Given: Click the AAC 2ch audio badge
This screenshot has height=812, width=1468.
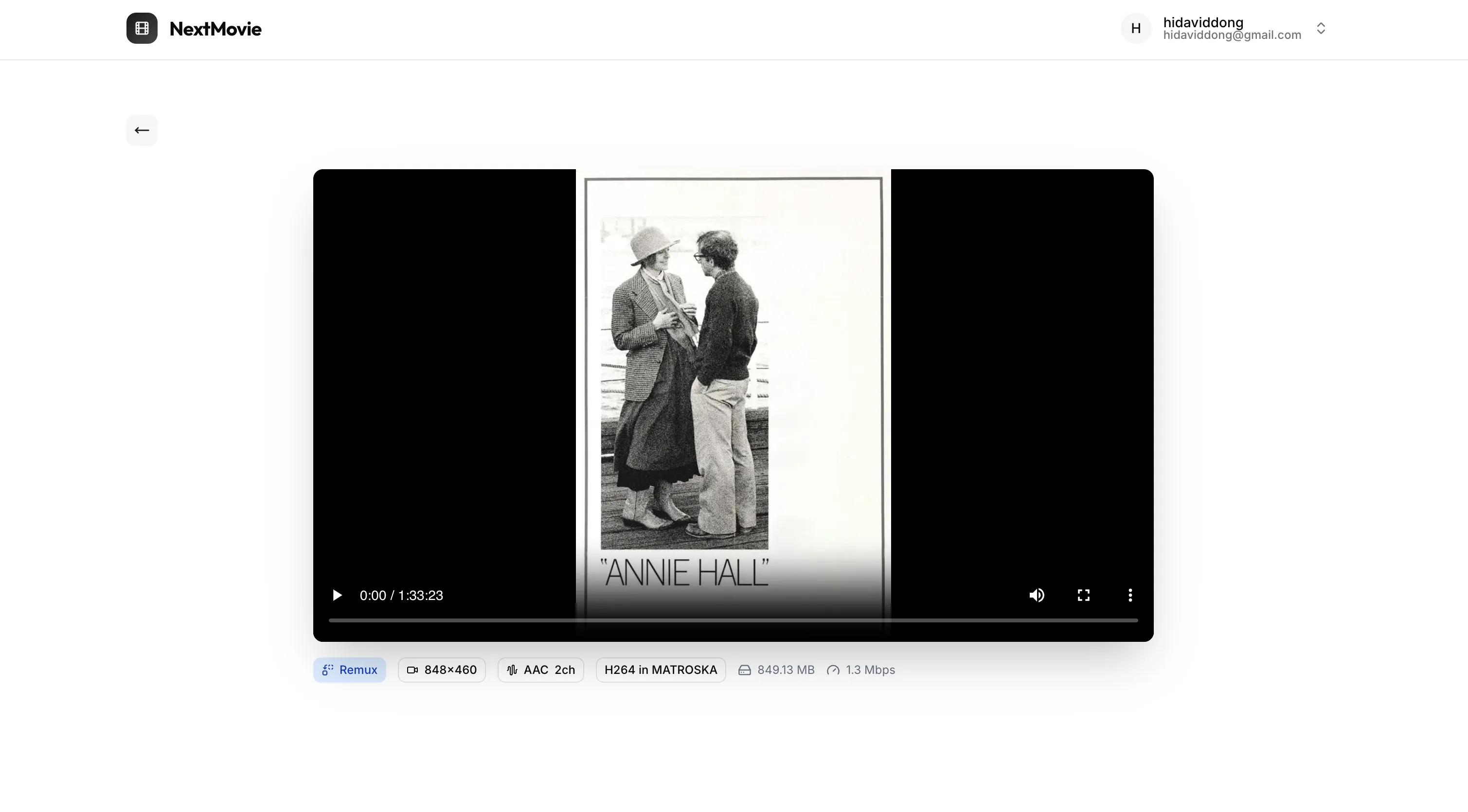Looking at the screenshot, I should 541,670.
